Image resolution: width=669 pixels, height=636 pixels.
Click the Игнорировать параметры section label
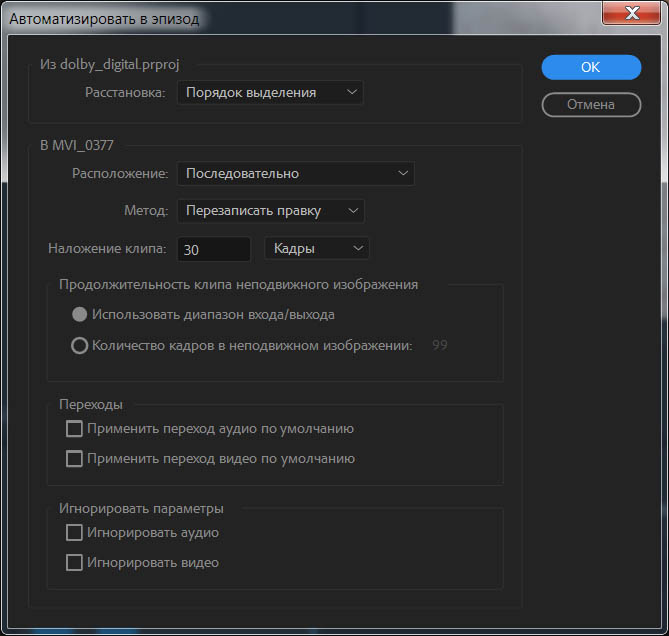[141, 508]
